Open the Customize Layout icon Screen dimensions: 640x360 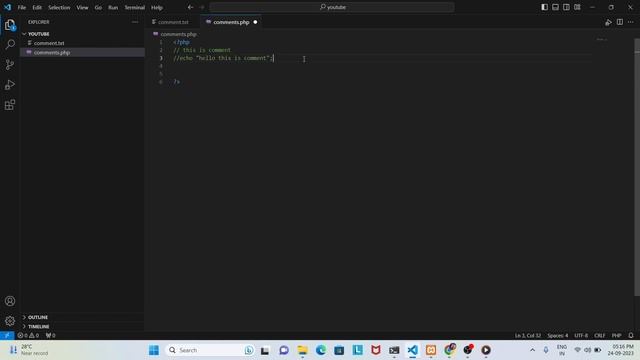pos(577,7)
